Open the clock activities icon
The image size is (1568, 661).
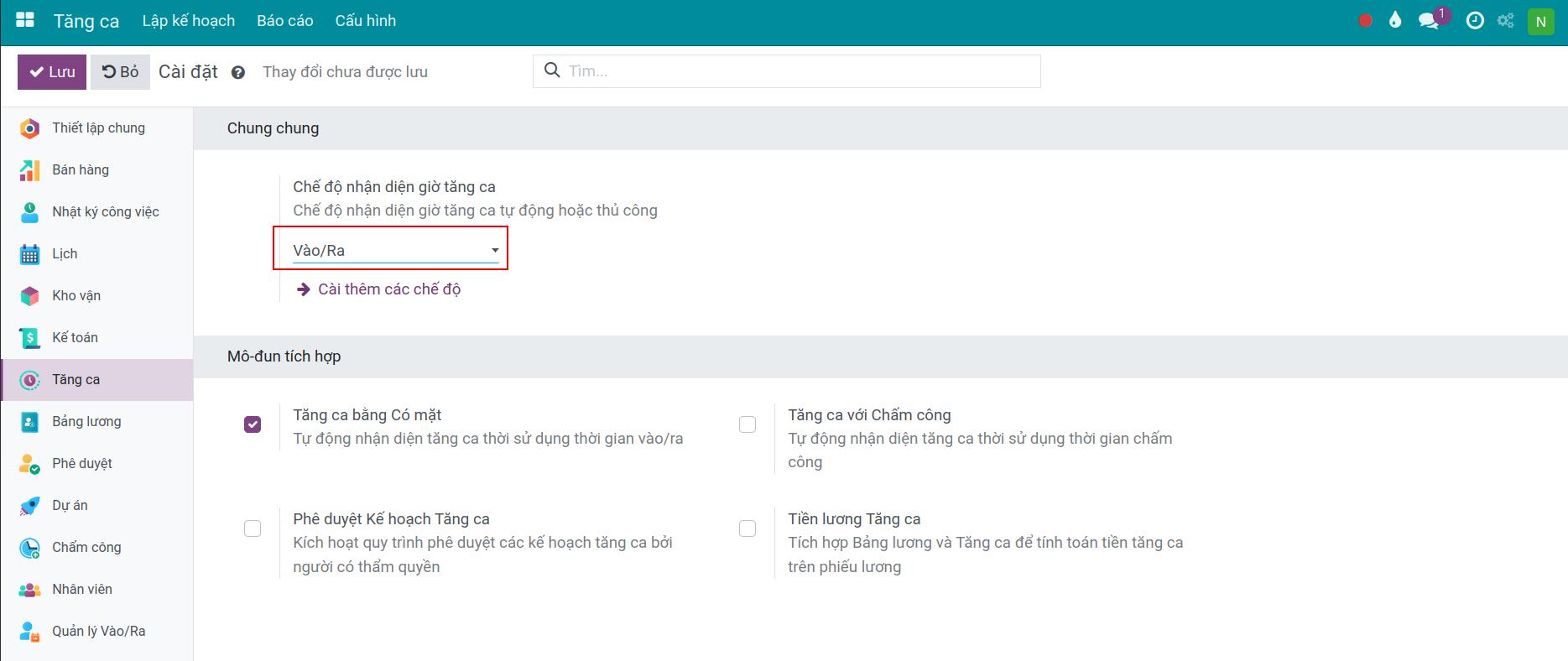coord(1474,21)
